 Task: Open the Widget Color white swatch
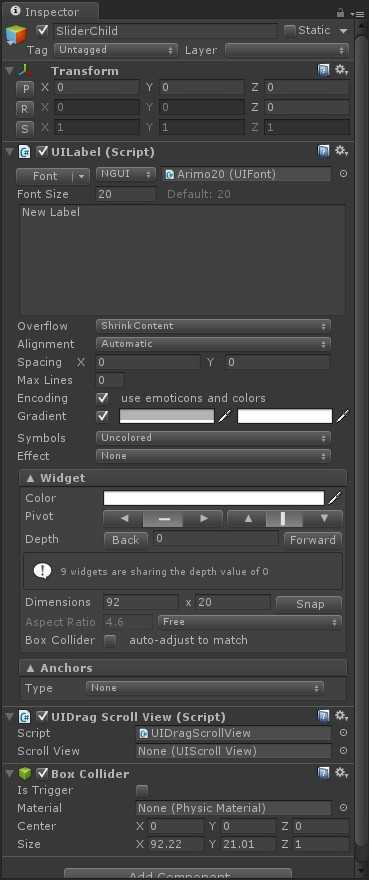[x=214, y=498]
